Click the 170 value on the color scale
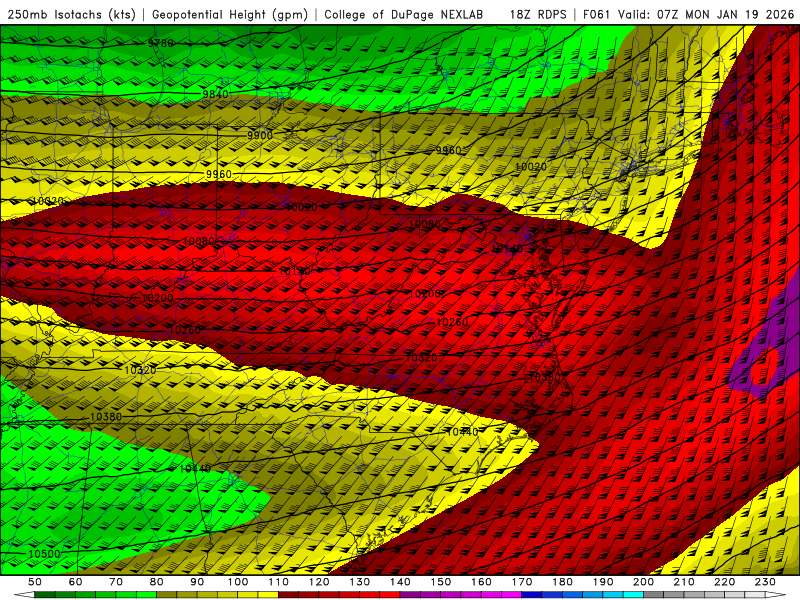 coord(522,582)
